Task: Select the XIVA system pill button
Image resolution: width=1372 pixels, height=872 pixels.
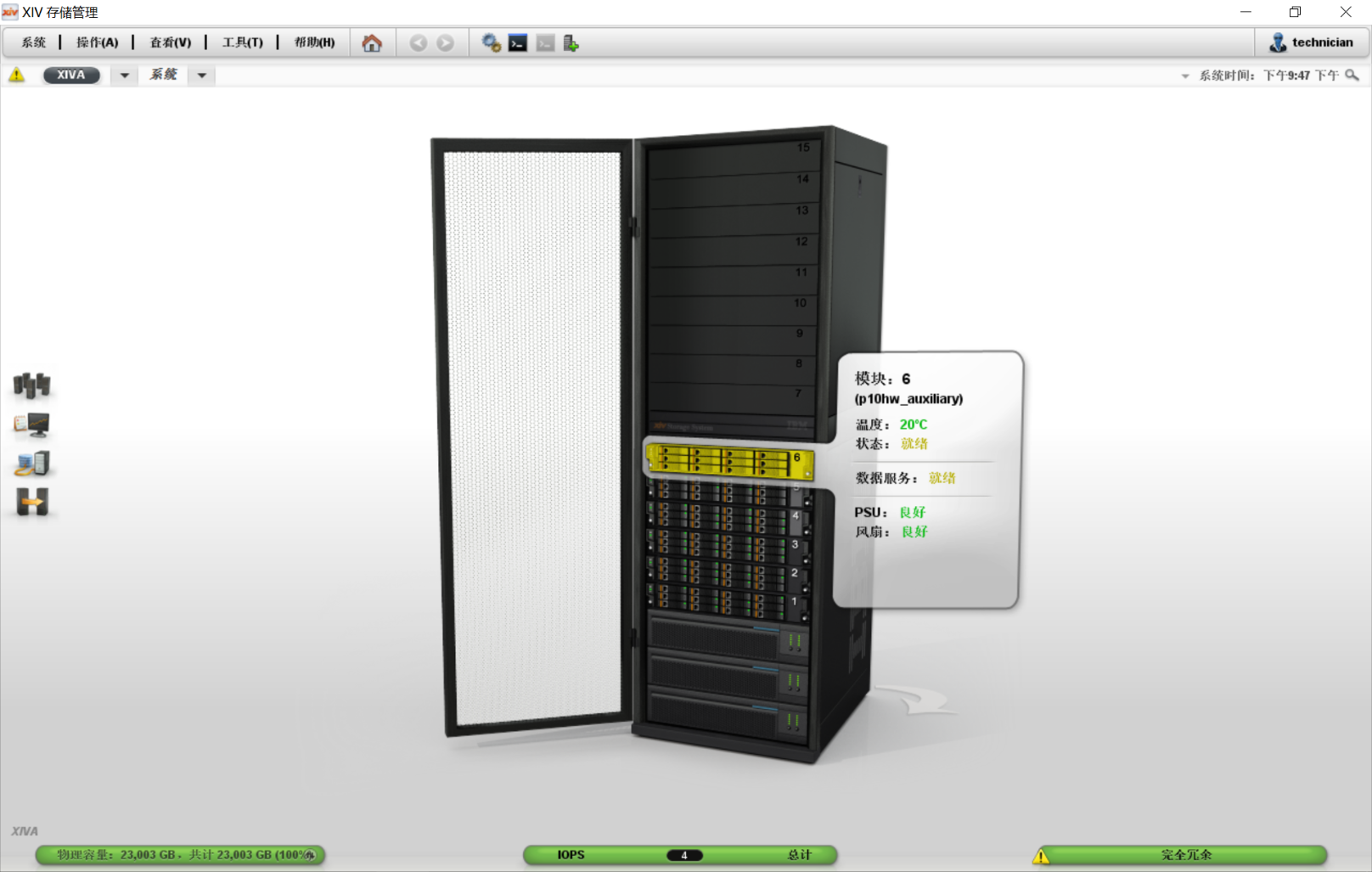Action: pos(71,76)
